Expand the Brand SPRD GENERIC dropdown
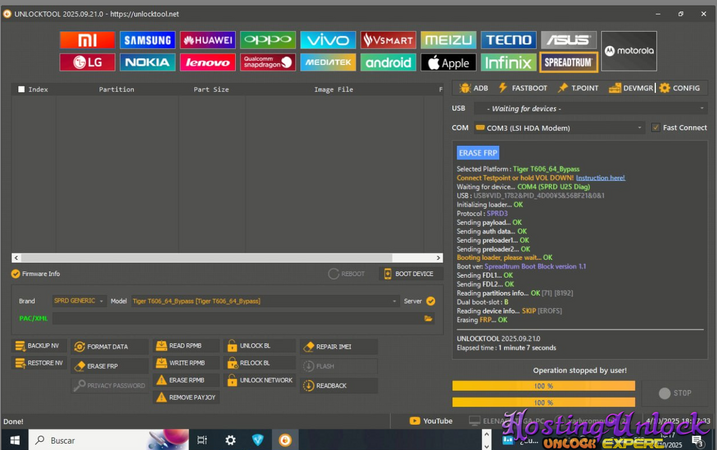The image size is (717, 450). tap(78, 300)
